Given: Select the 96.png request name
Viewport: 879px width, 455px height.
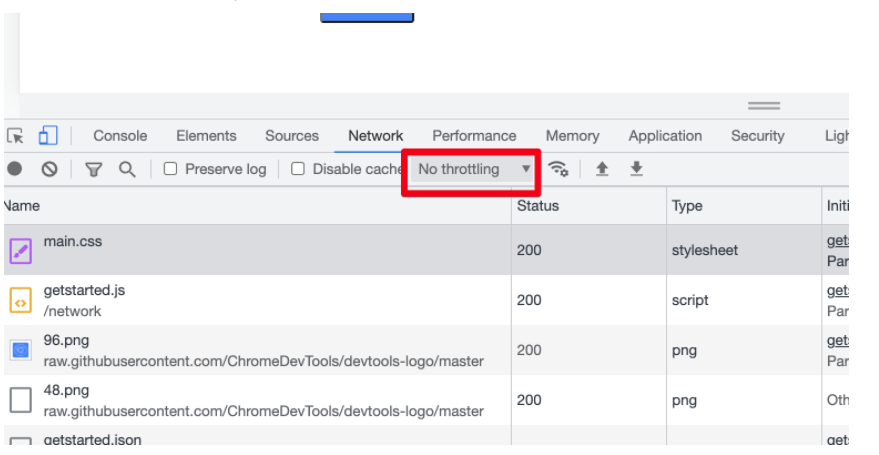Looking at the screenshot, I should point(66,341).
